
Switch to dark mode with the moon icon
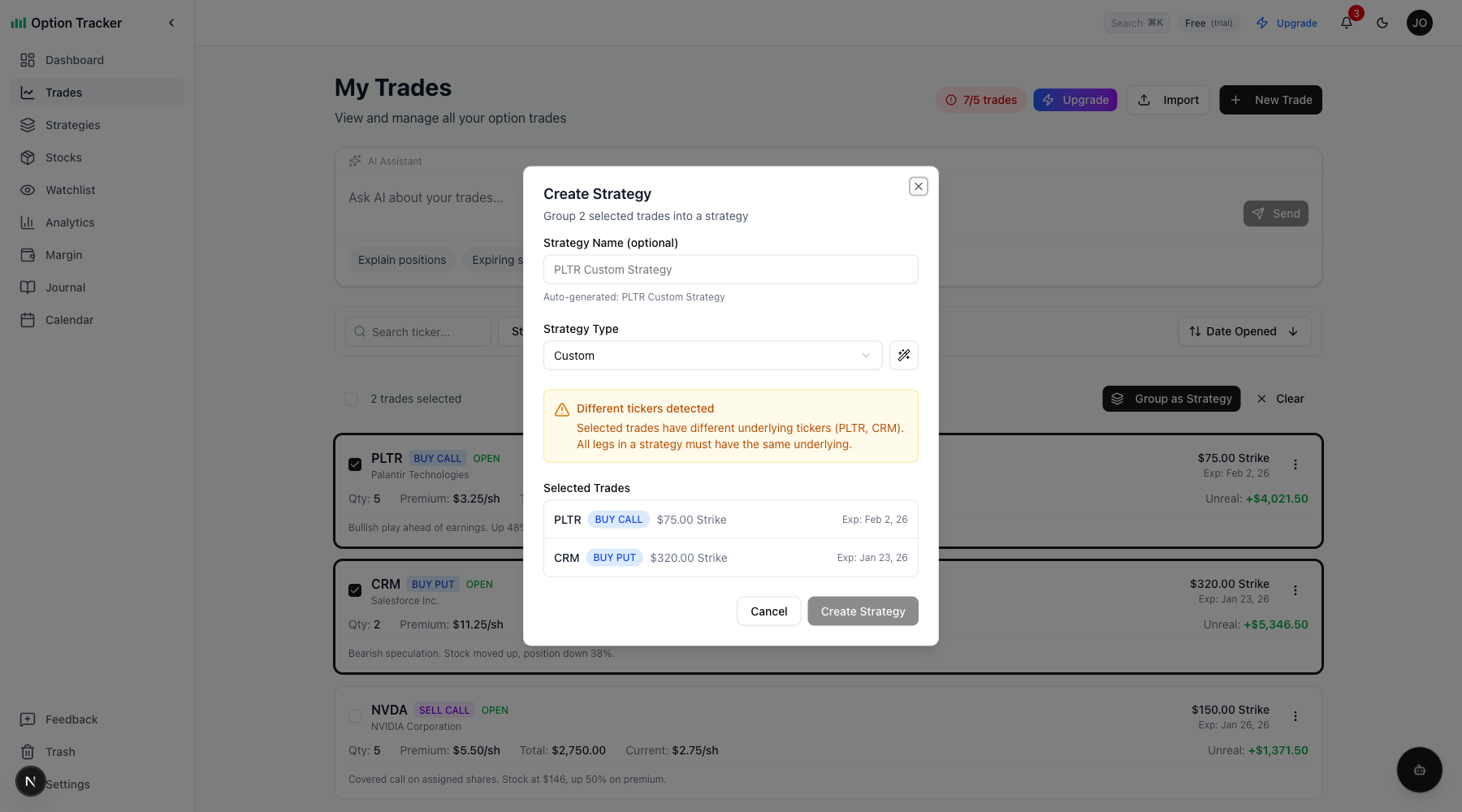click(1382, 23)
